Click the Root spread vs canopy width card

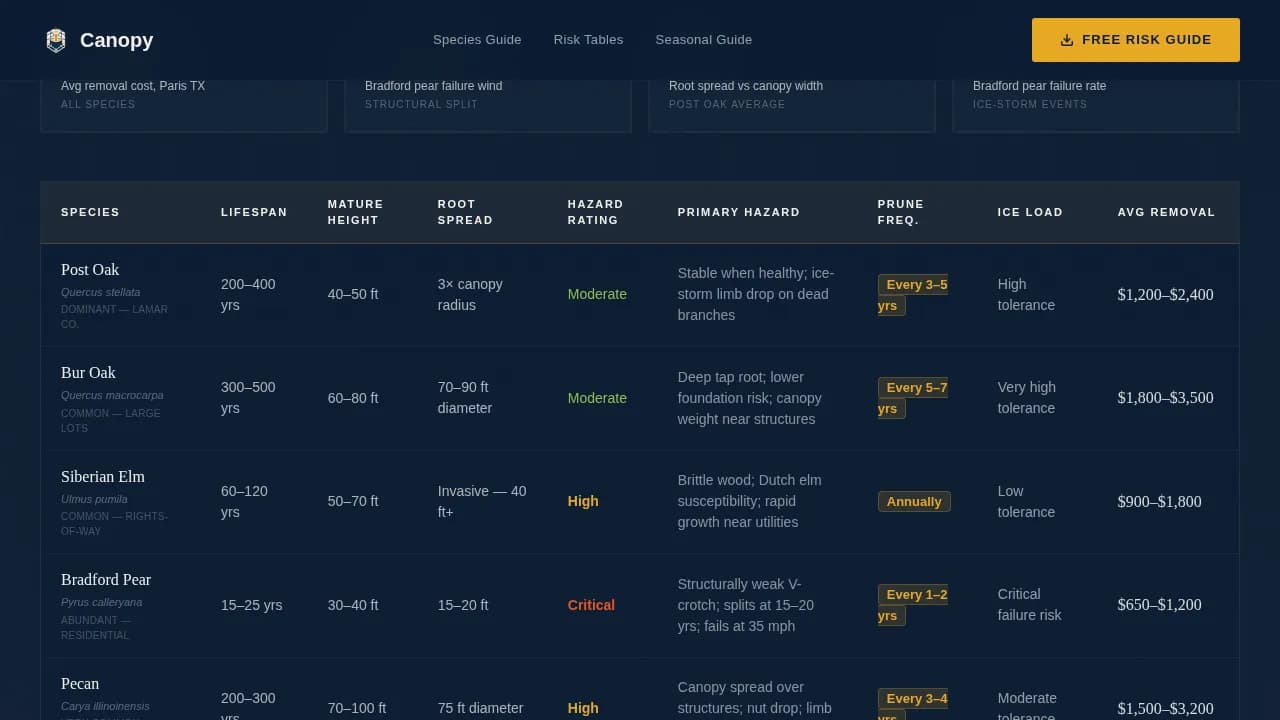(x=792, y=105)
